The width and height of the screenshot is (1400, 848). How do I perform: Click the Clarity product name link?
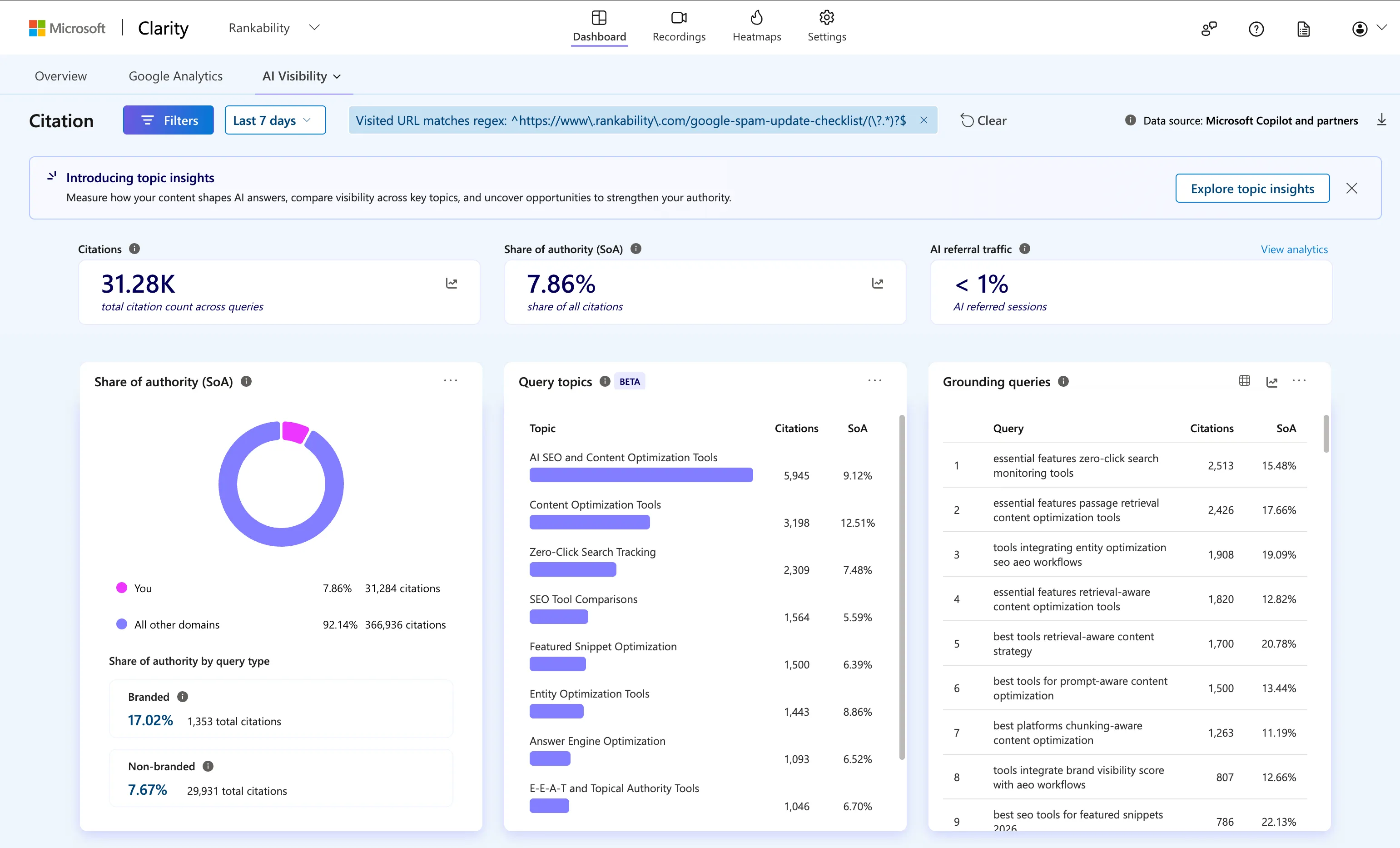point(163,28)
